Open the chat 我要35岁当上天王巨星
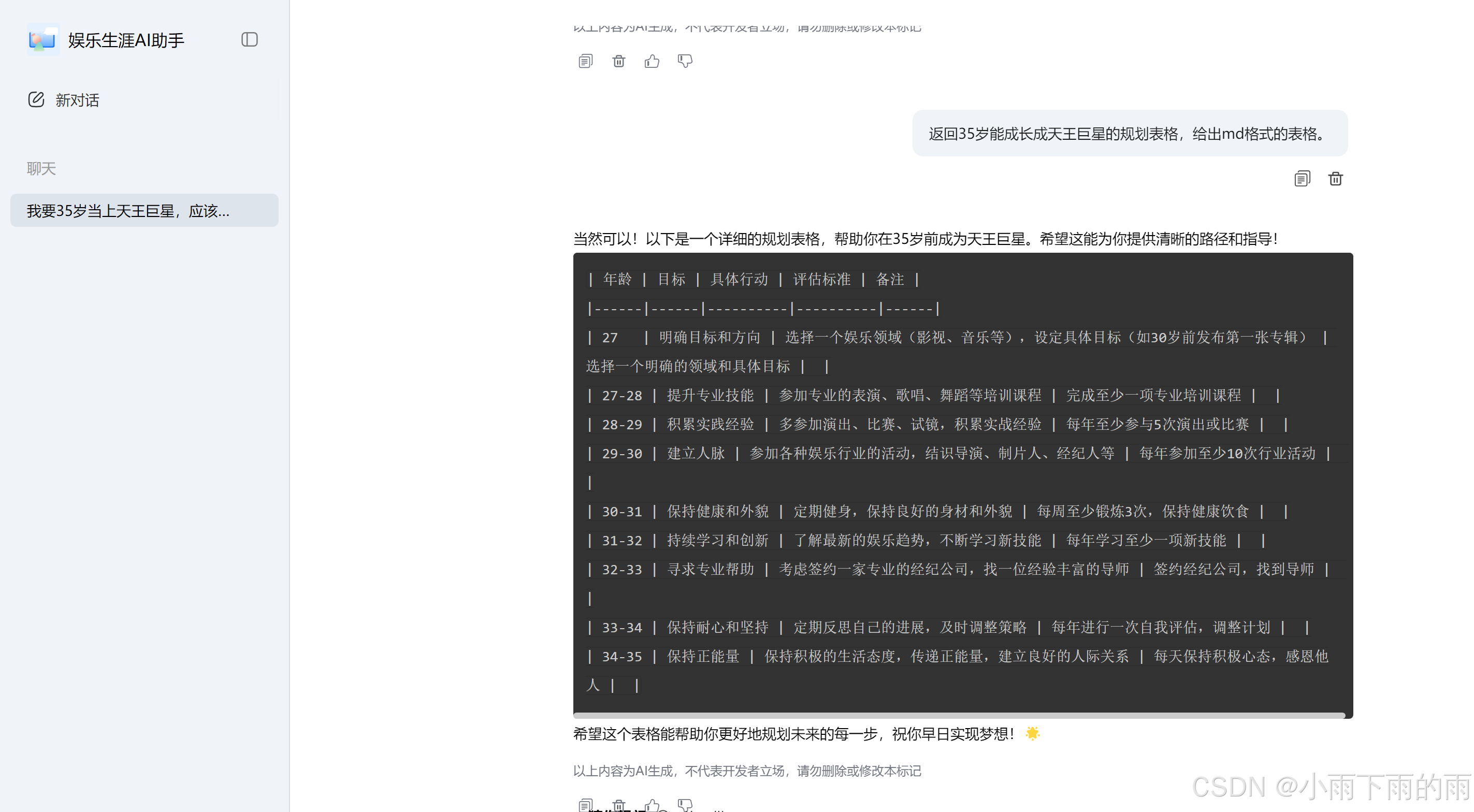Screen dimensions: 1474x812 point(143,210)
